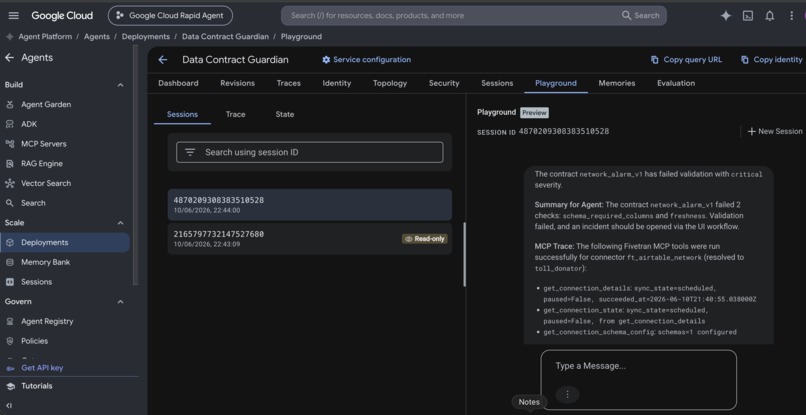Select the Trace sub-tab
Image resolution: width=806 pixels, height=415 pixels.
tap(235, 114)
